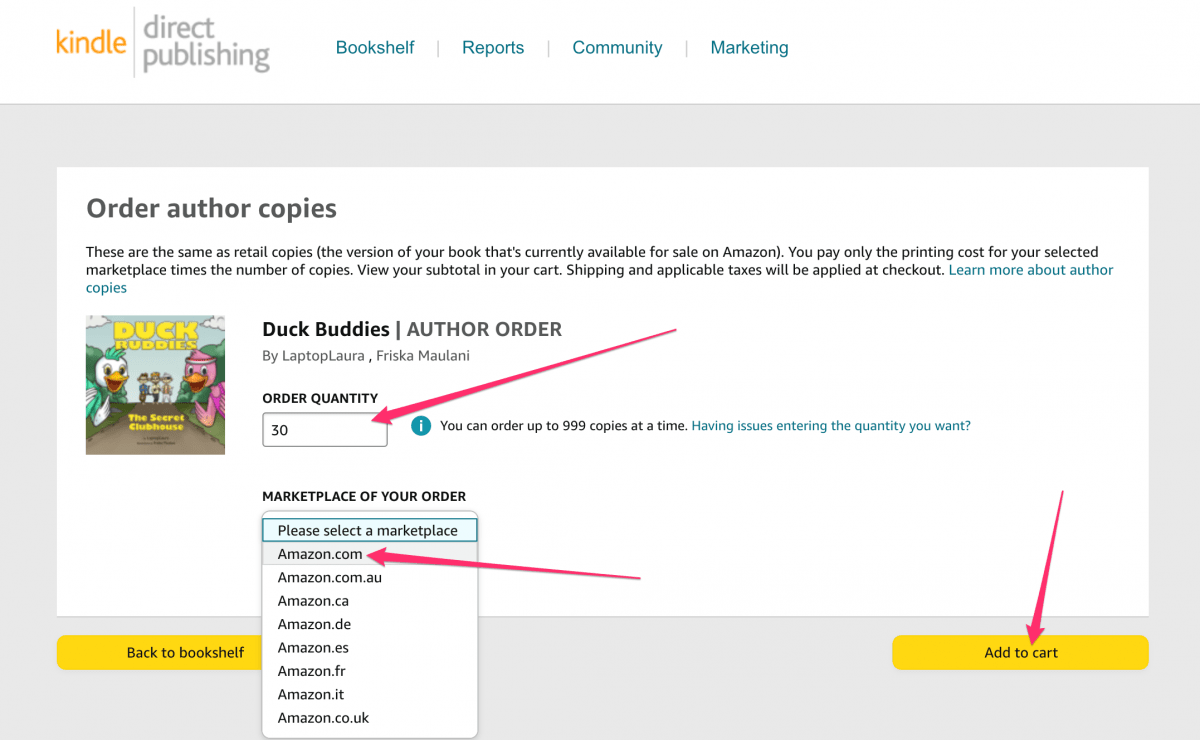Choose Amazon.fr marketplace option
Screen dimensions: 1200x740
pyautogui.click(x=370, y=671)
